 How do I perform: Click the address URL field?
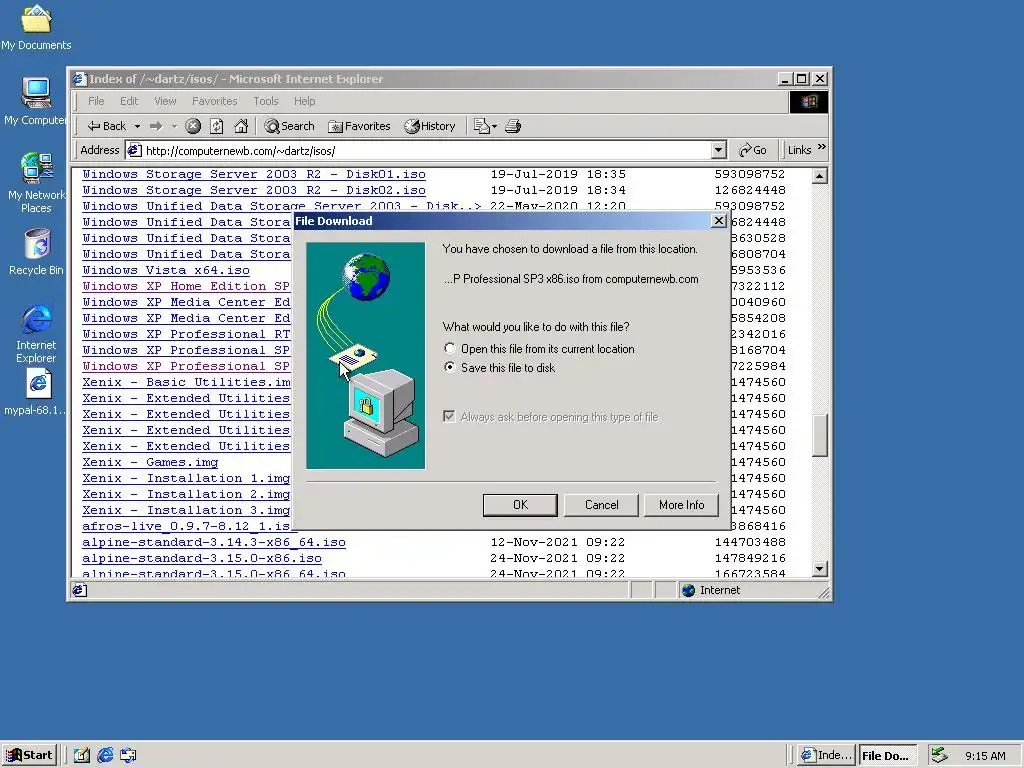pos(427,151)
